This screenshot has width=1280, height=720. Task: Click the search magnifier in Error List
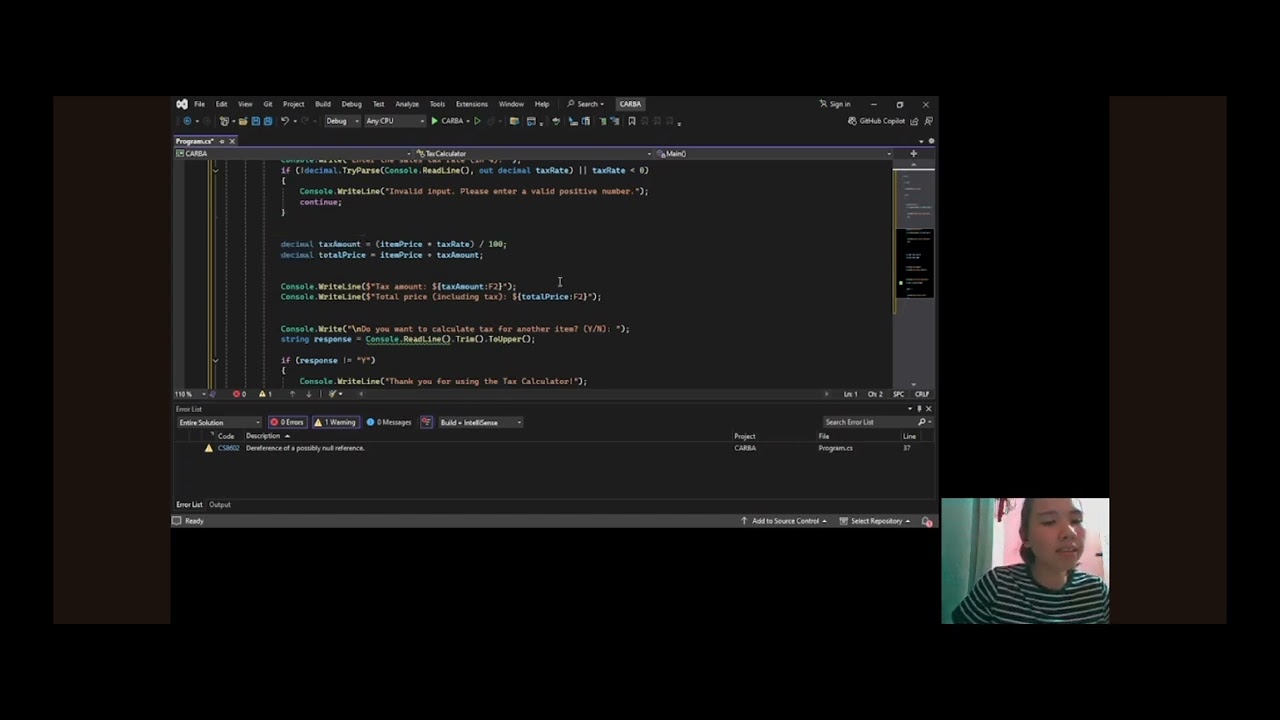point(921,422)
